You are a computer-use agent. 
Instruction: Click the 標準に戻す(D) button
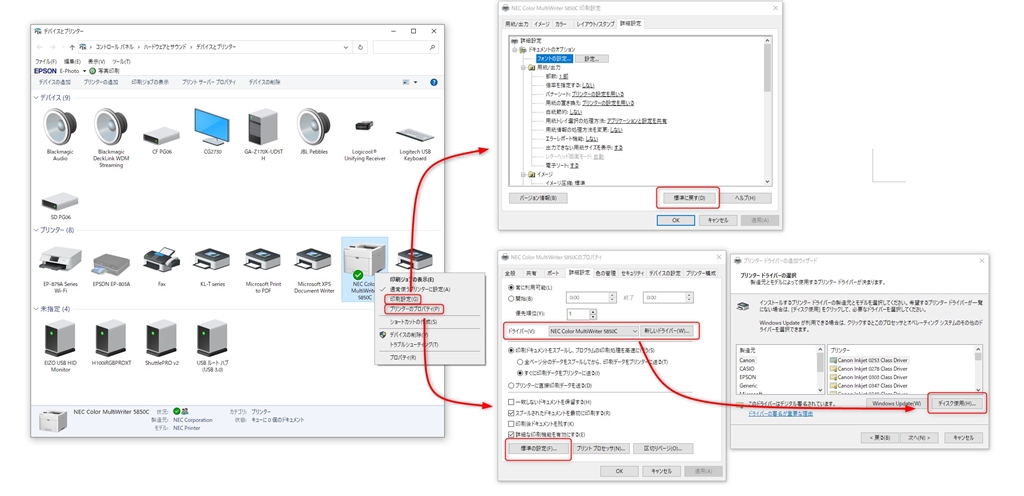[687, 197]
